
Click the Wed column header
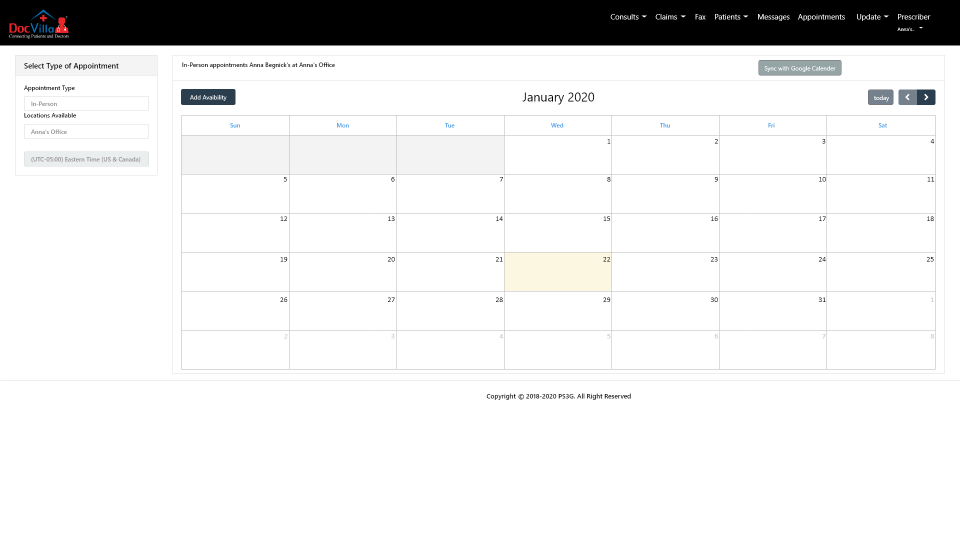click(557, 126)
